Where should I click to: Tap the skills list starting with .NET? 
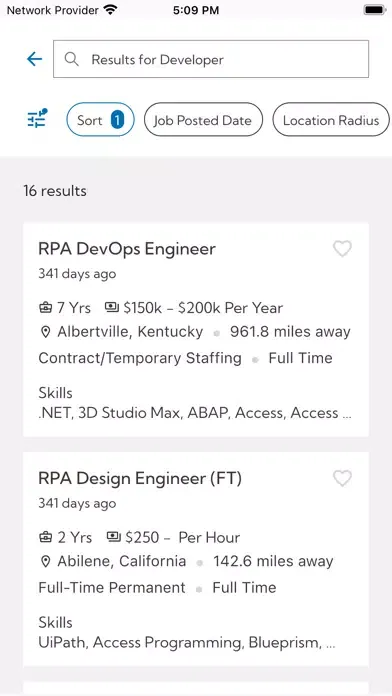[195, 413]
